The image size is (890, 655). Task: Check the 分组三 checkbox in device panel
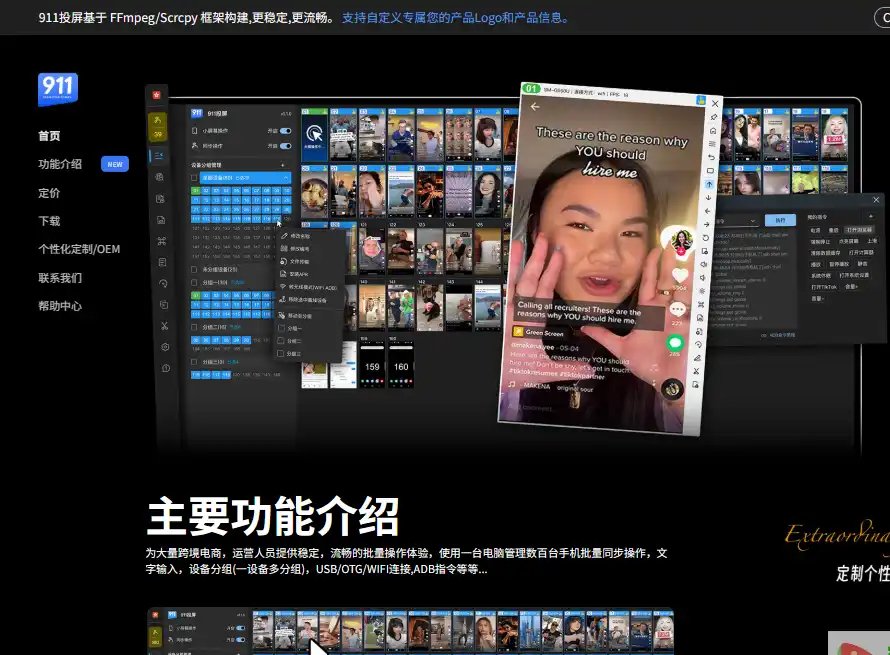point(194,362)
